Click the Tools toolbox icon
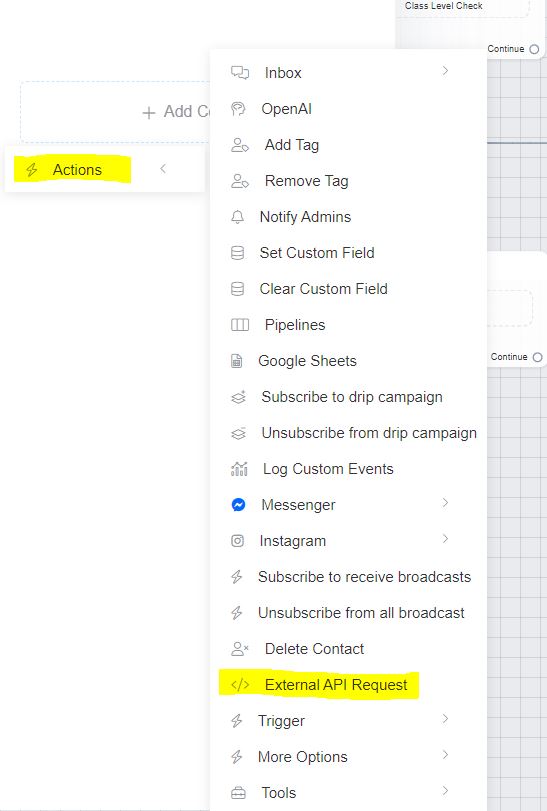The image size is (547, 811). [x=238, y=792]
